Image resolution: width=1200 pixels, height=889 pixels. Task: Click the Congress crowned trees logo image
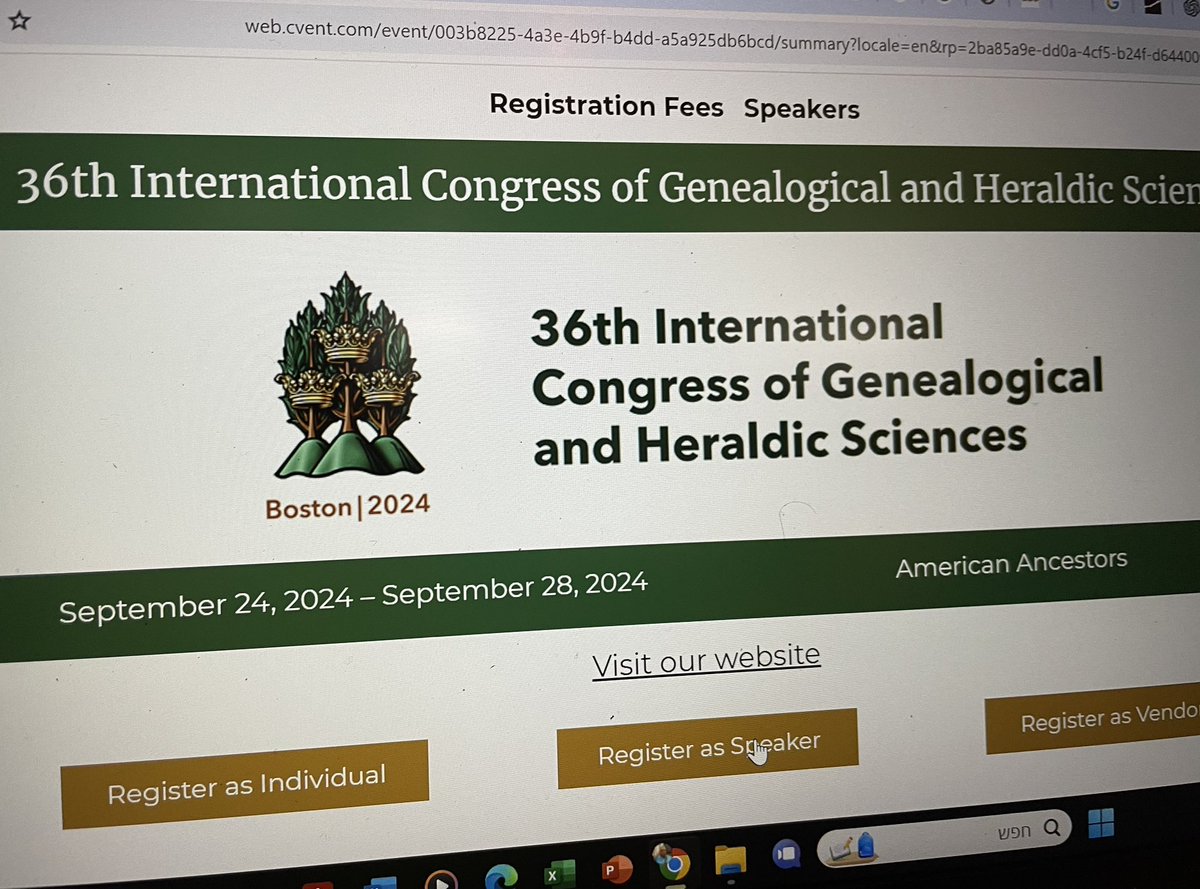pyautogui.click(x=349, y=373)
